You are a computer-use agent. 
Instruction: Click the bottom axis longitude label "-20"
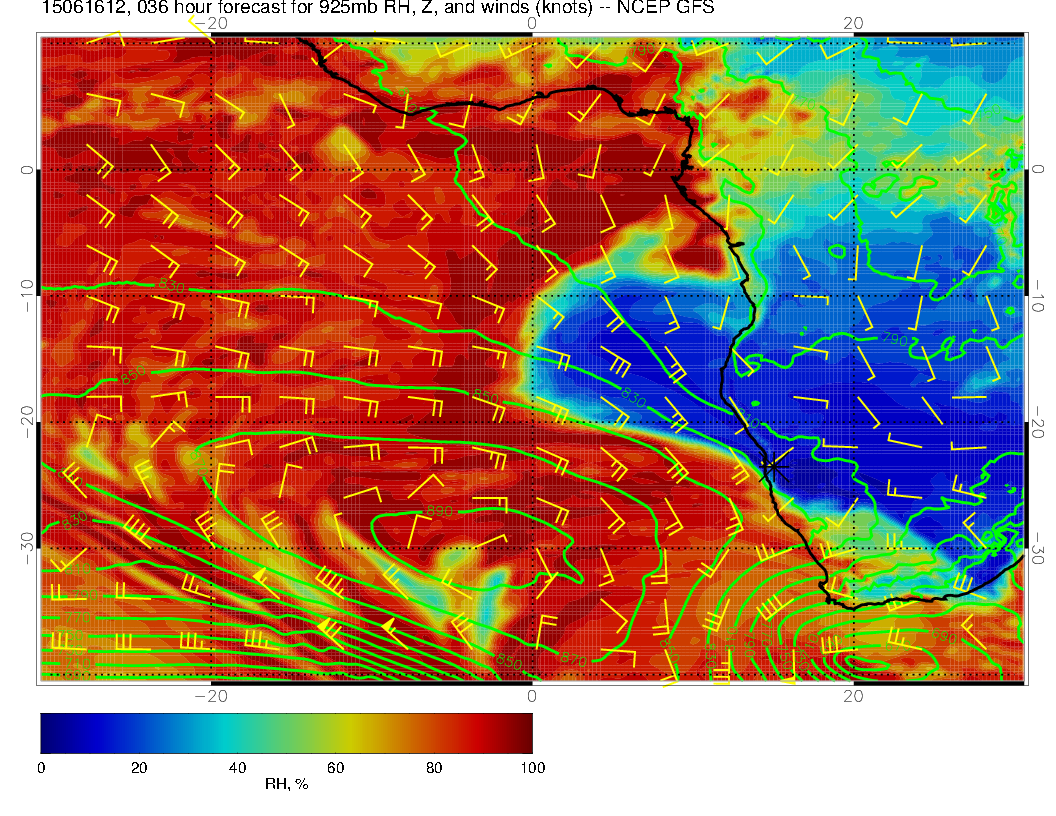212,695
